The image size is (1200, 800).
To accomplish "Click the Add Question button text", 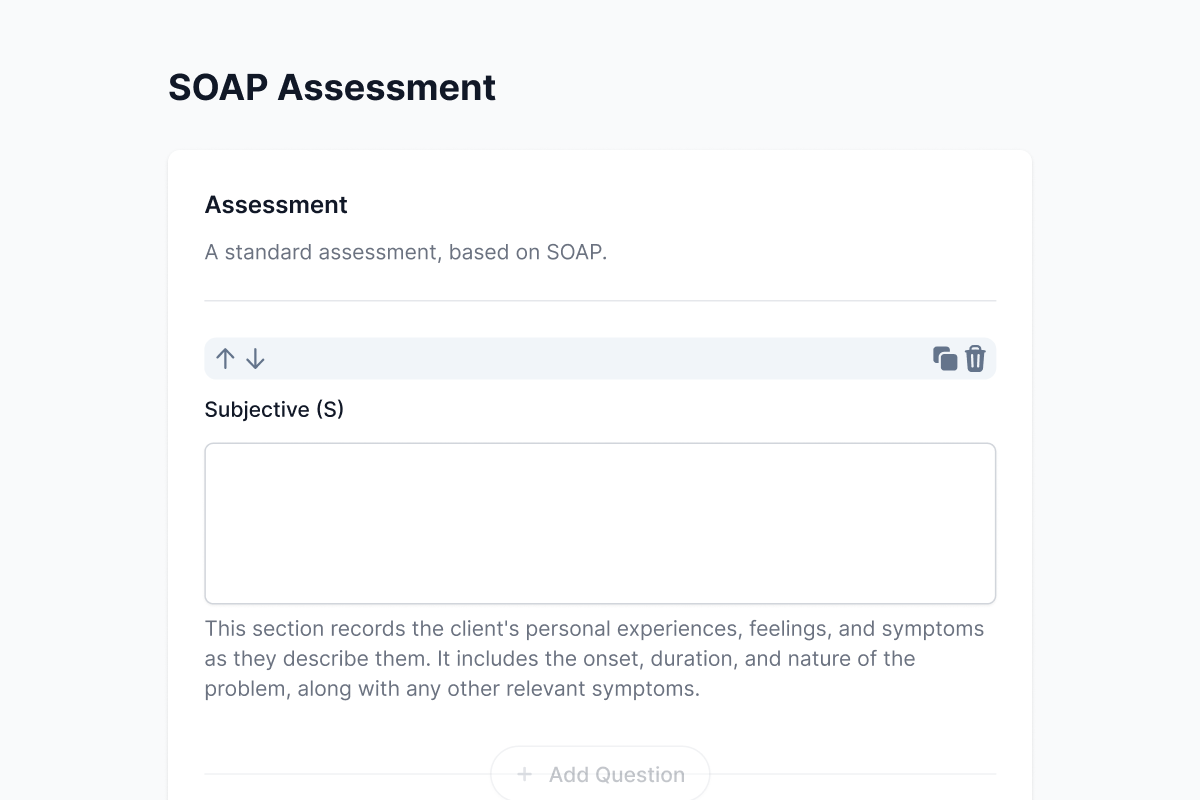I will 616,774.
